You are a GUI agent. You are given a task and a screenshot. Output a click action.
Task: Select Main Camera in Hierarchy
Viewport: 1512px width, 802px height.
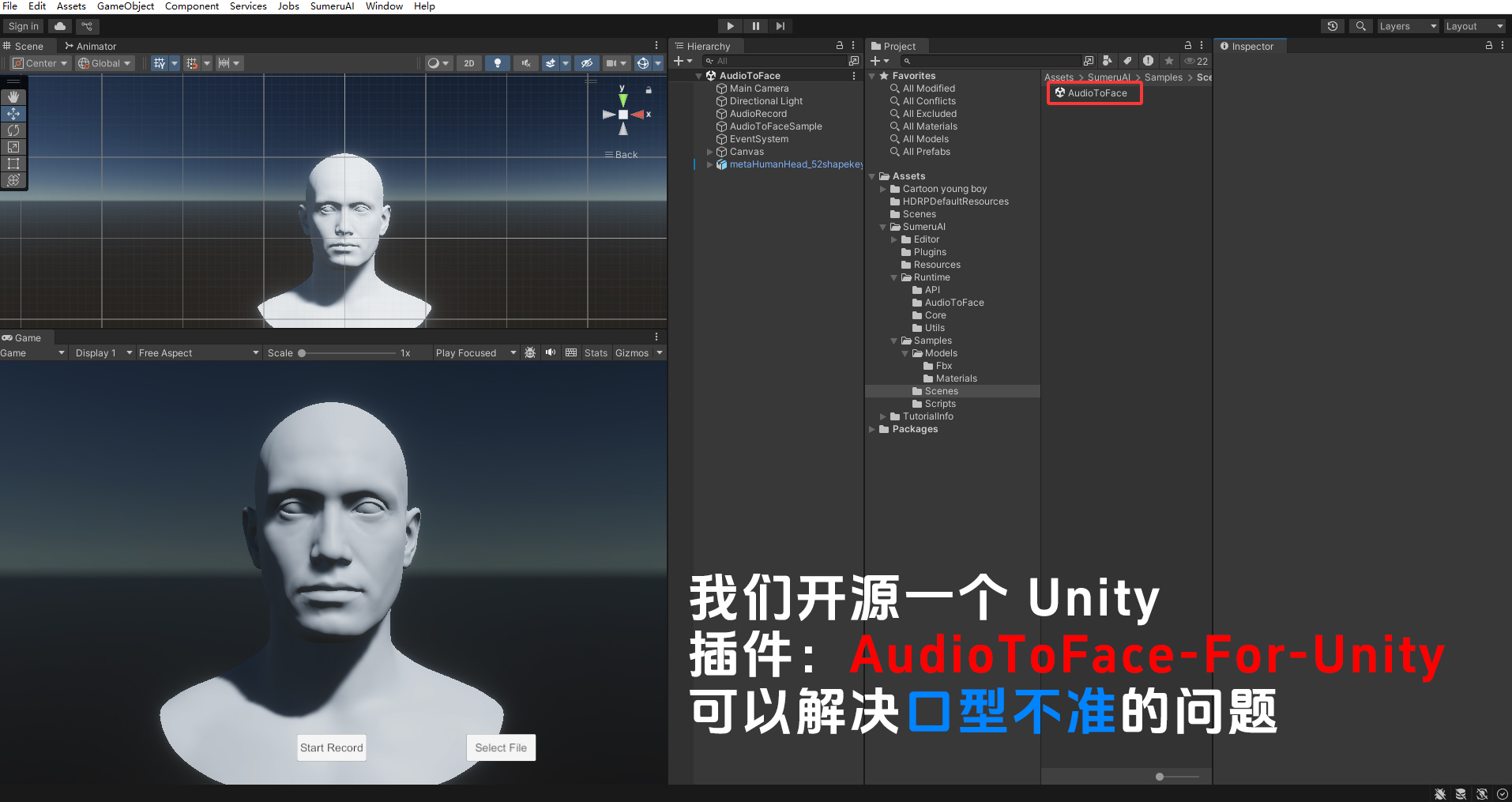759,88
